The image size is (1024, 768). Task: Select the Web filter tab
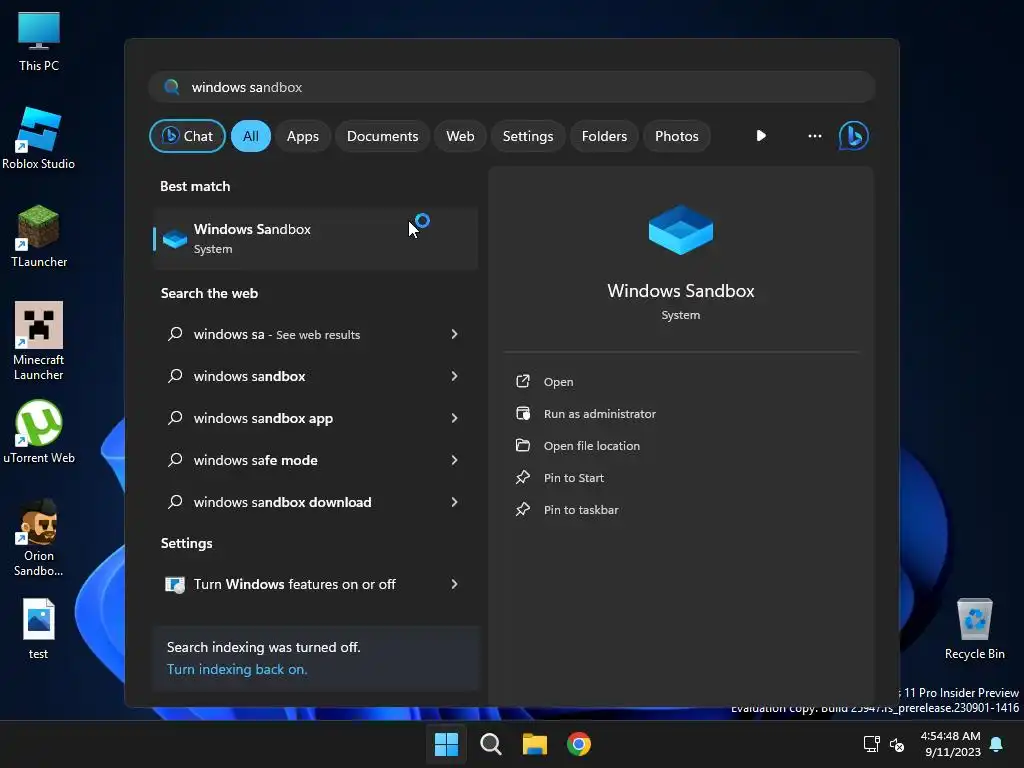tap(460, 136)
